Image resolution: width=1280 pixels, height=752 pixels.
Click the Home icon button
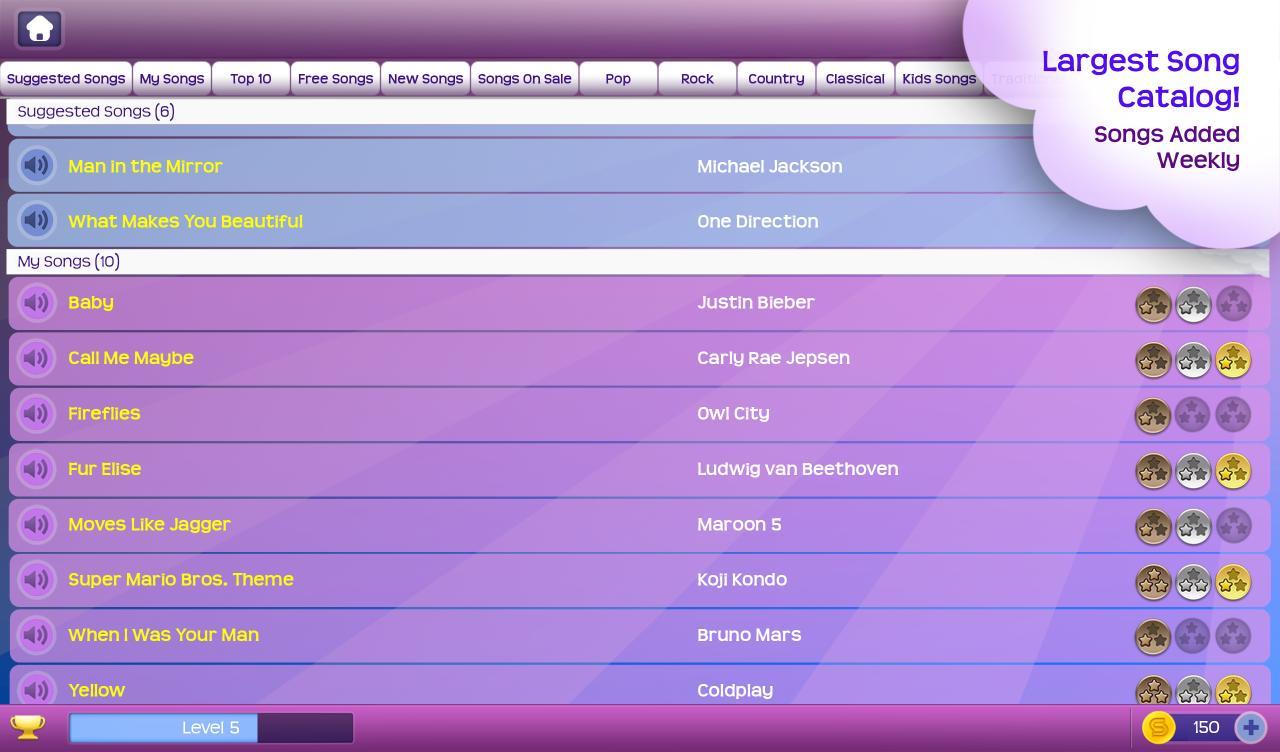pyautogui.click(x=39, y=29)
